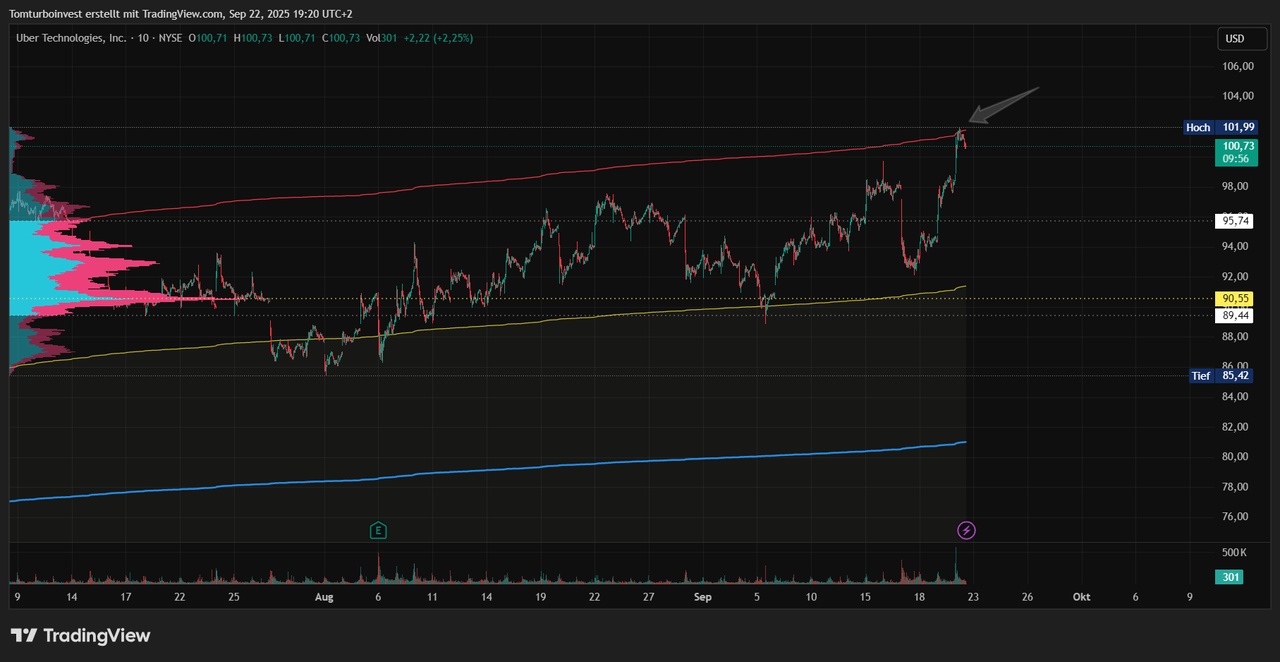Viewport: 1280px width, 662px height.
Task: Click the Aug label on time axis
Action: pyautogui.click(x=323, y=597)
